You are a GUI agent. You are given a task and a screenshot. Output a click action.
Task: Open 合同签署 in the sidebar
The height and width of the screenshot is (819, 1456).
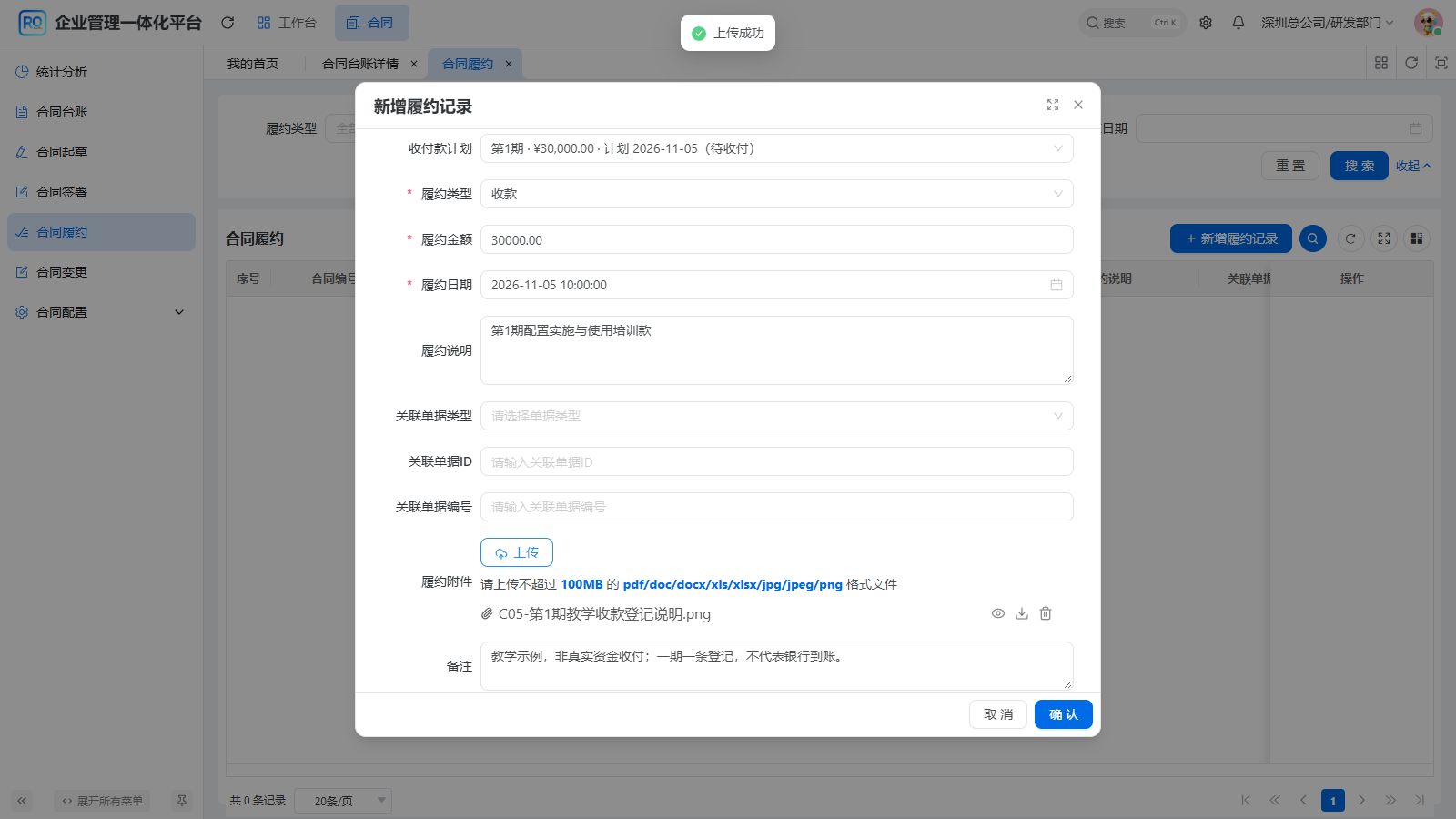click(101, 192)
